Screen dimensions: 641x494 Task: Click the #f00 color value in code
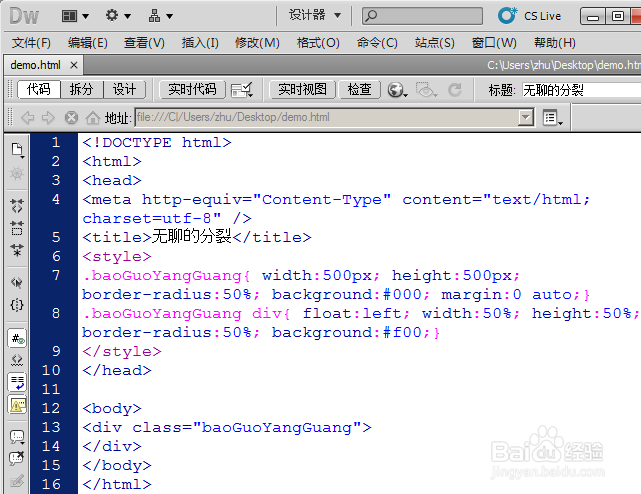coord(402,332)
